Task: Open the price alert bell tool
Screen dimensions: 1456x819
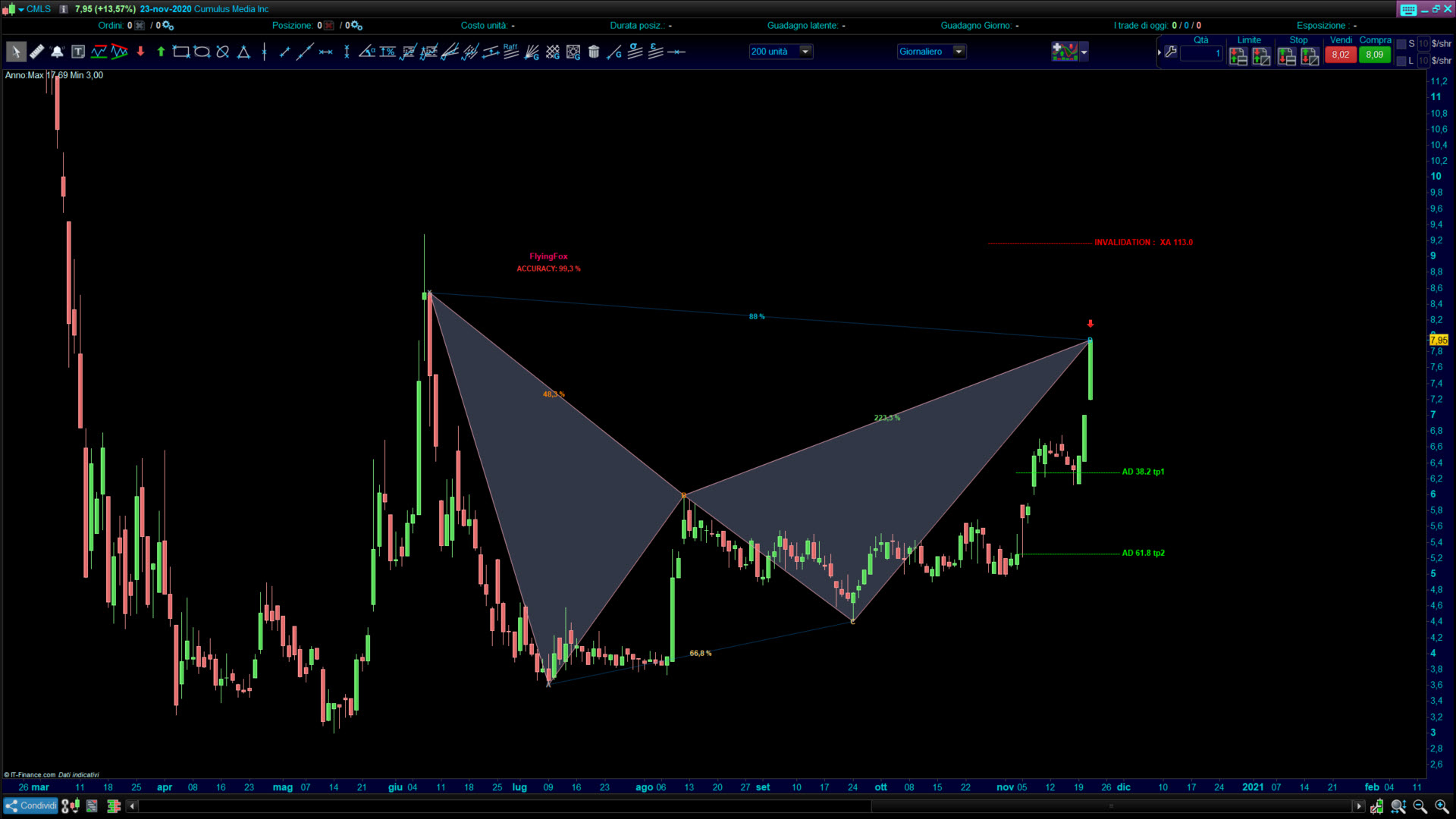Action: coord(57,52)
